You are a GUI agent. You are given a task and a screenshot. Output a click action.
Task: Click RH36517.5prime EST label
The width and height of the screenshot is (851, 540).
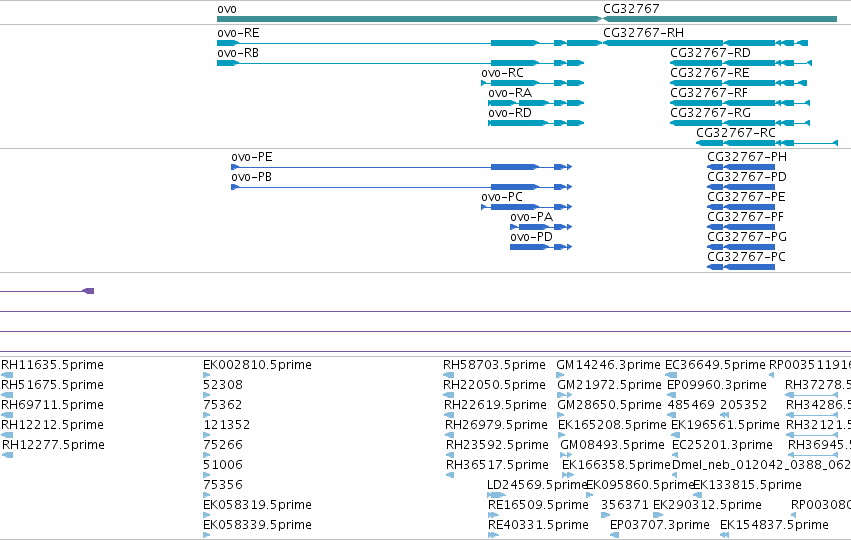point(497,466)
